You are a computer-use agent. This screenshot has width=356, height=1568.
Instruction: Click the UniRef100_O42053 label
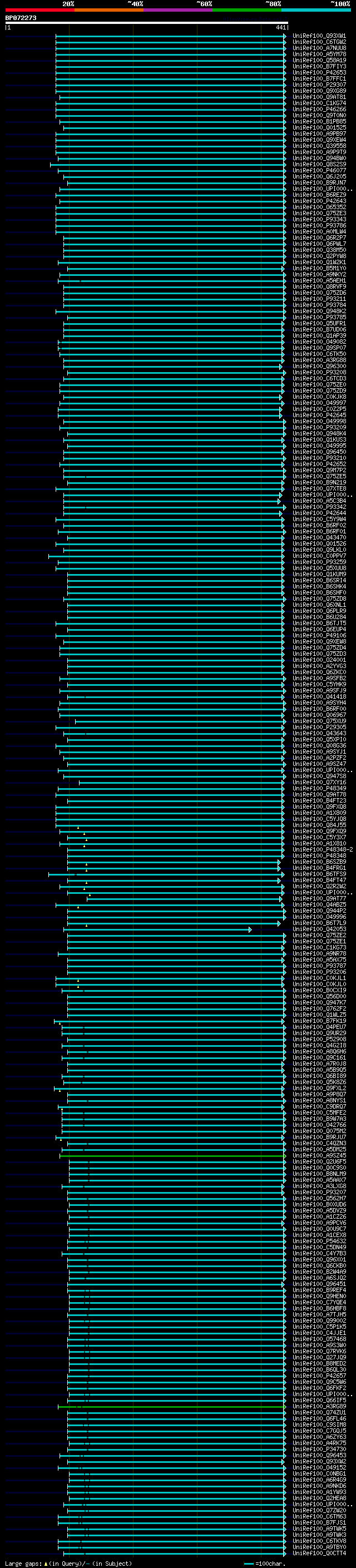tap(319, 929)
